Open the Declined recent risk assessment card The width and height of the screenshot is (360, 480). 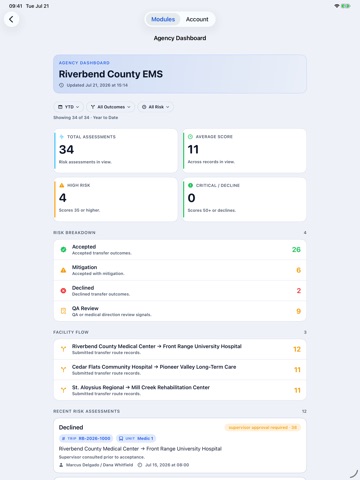(180, 445)
